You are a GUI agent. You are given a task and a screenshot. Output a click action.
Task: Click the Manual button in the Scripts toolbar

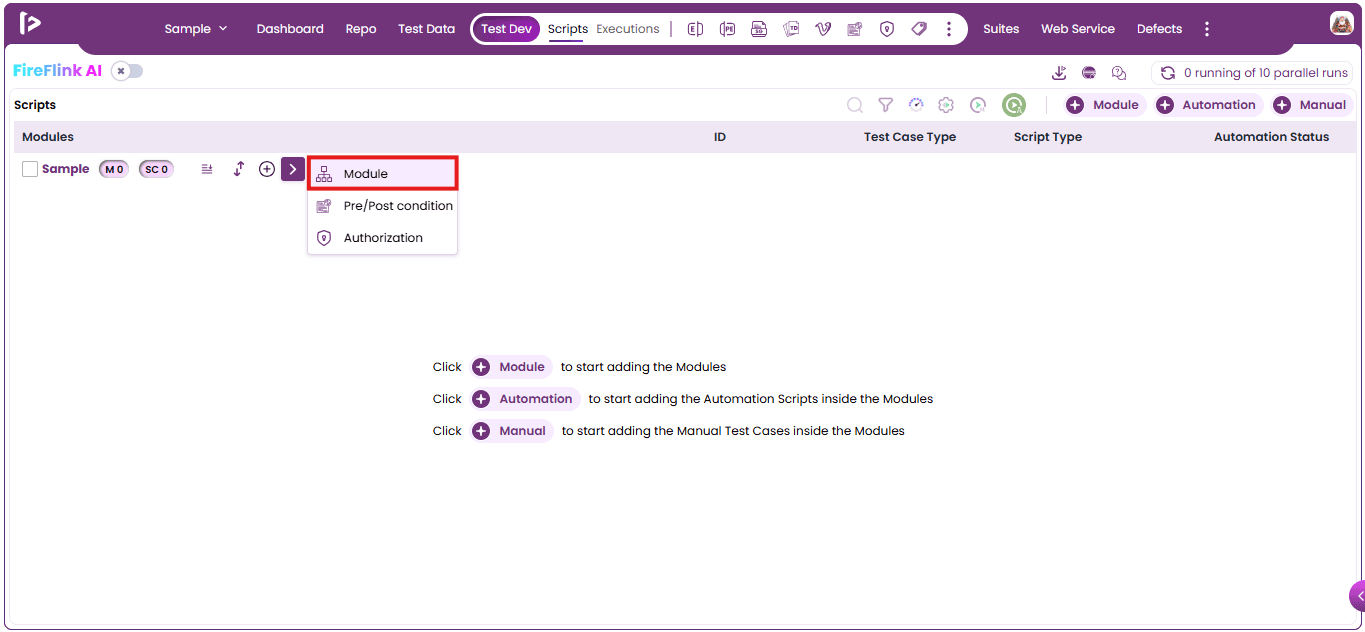pos(1313,105)
